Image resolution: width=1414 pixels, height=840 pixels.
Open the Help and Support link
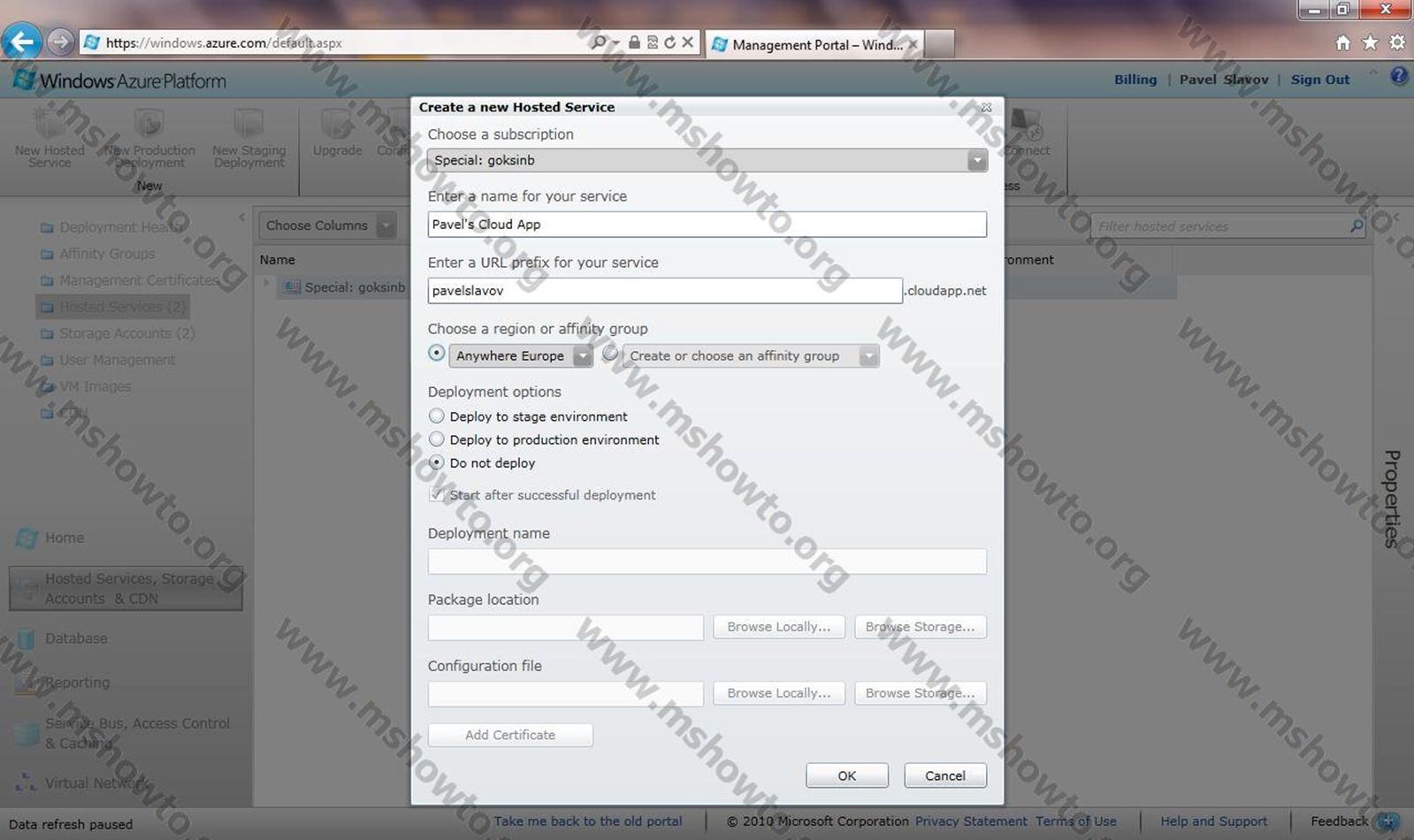(x=1213, y=821)
